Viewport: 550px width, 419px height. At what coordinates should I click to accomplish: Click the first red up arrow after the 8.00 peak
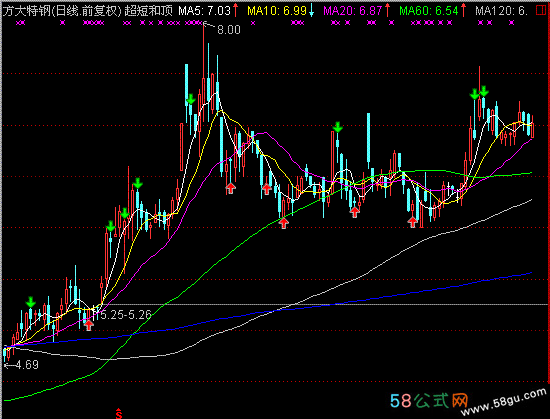tap(230, 188)
